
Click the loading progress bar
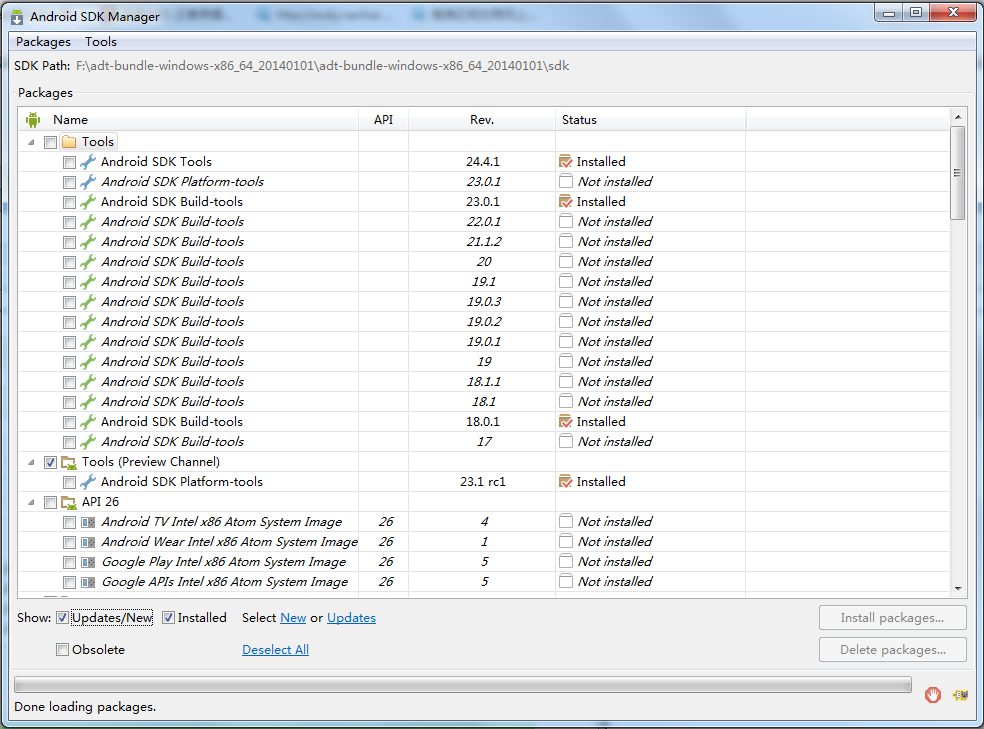pos(463,685)
